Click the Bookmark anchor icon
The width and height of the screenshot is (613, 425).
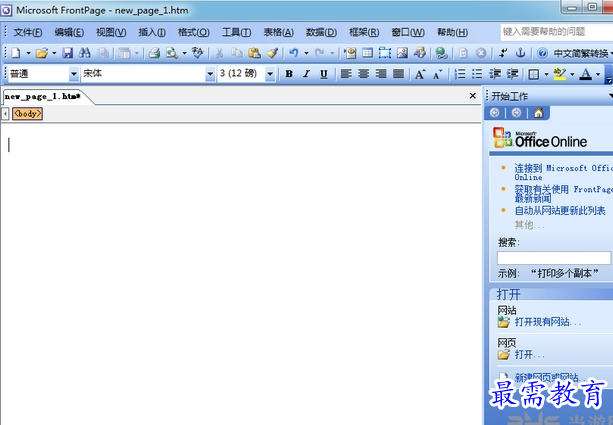(520, 53)
